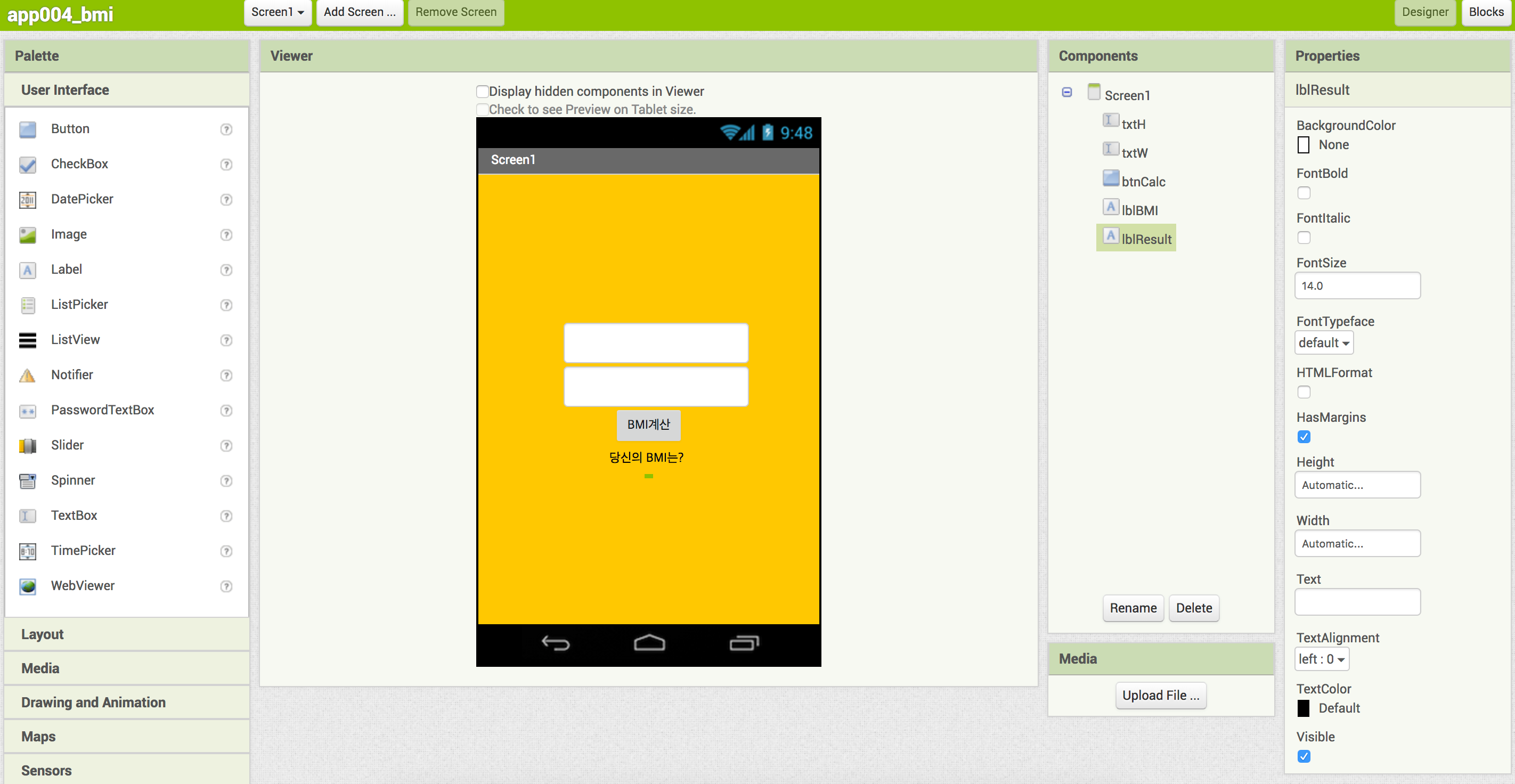Click the lblBMI label icon in Components
The height and width of the screenshot is (784, 1515).
1110,207
